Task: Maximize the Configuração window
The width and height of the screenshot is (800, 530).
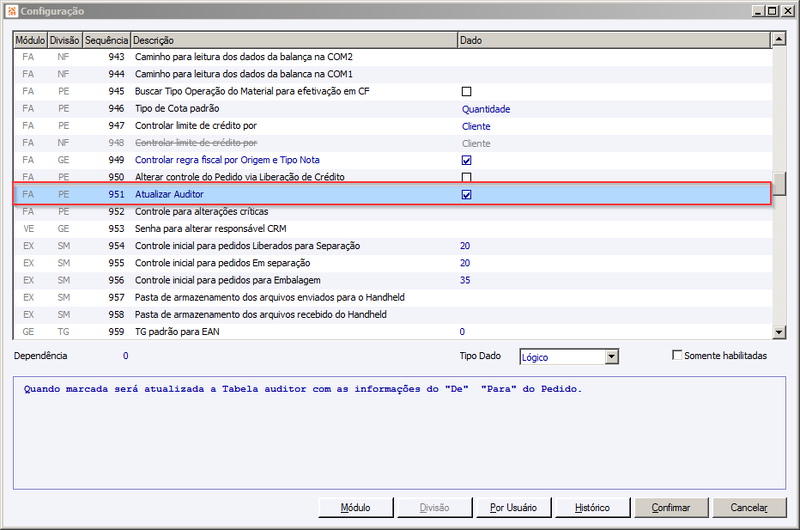Action: tap(773, 11)
